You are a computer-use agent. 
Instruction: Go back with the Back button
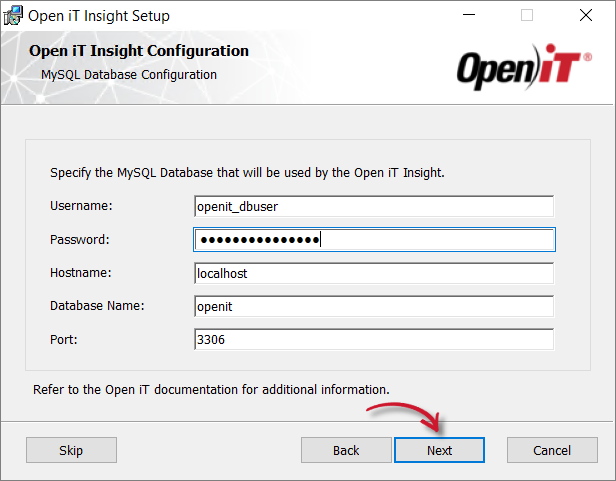[x=346, y=450]
